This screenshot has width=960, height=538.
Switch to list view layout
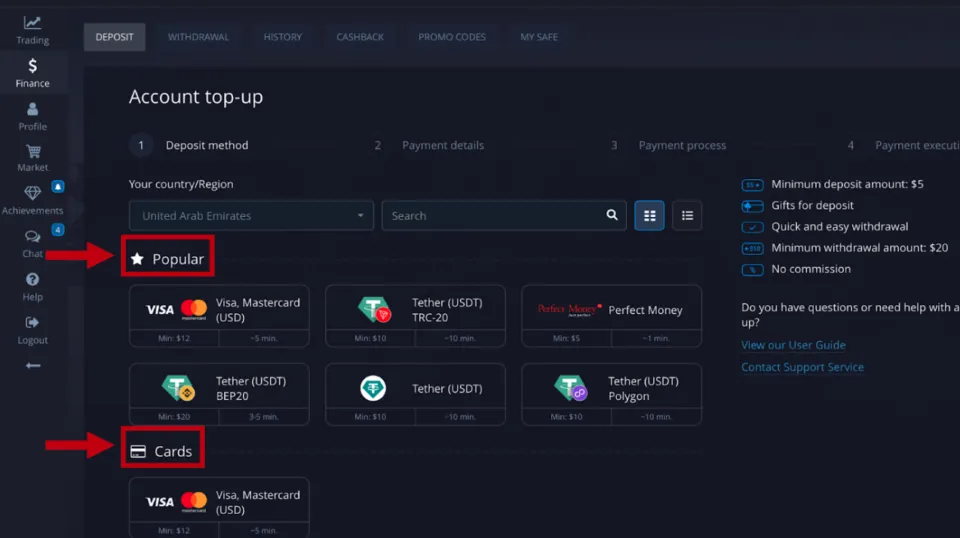(687, 215)
